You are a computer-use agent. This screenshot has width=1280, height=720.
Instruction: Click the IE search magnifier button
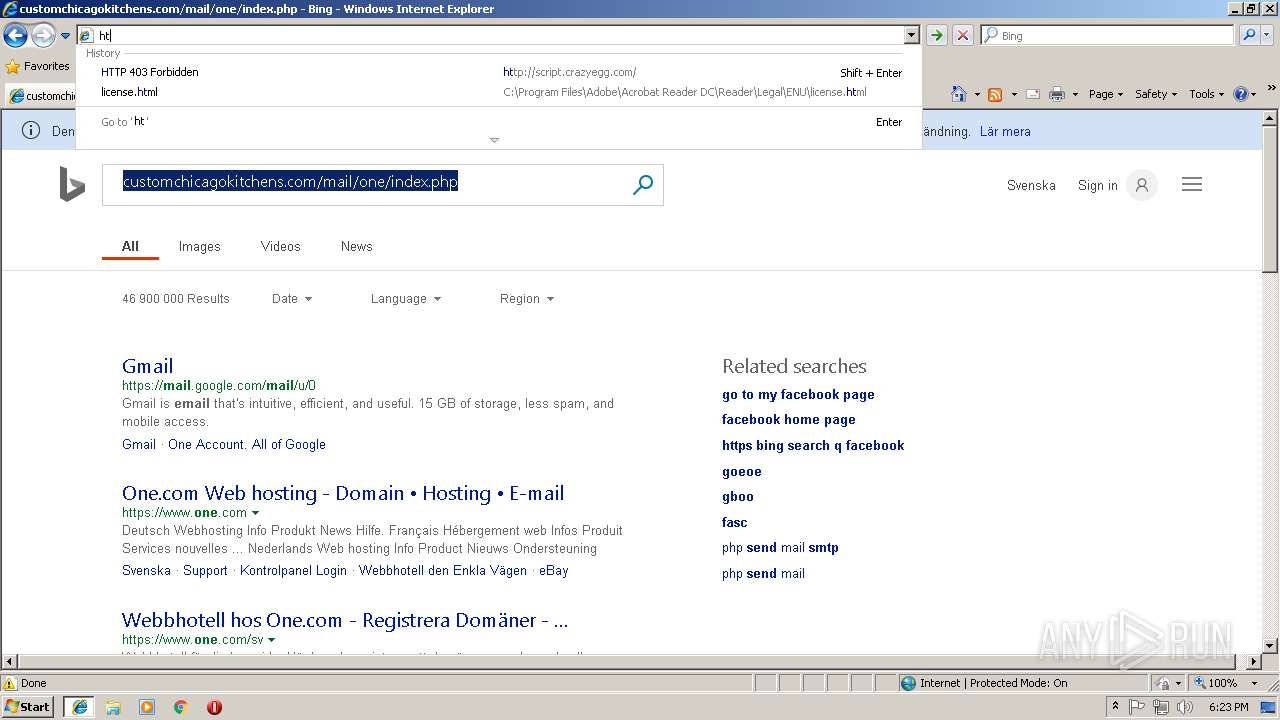click(x=1248, y=36)
